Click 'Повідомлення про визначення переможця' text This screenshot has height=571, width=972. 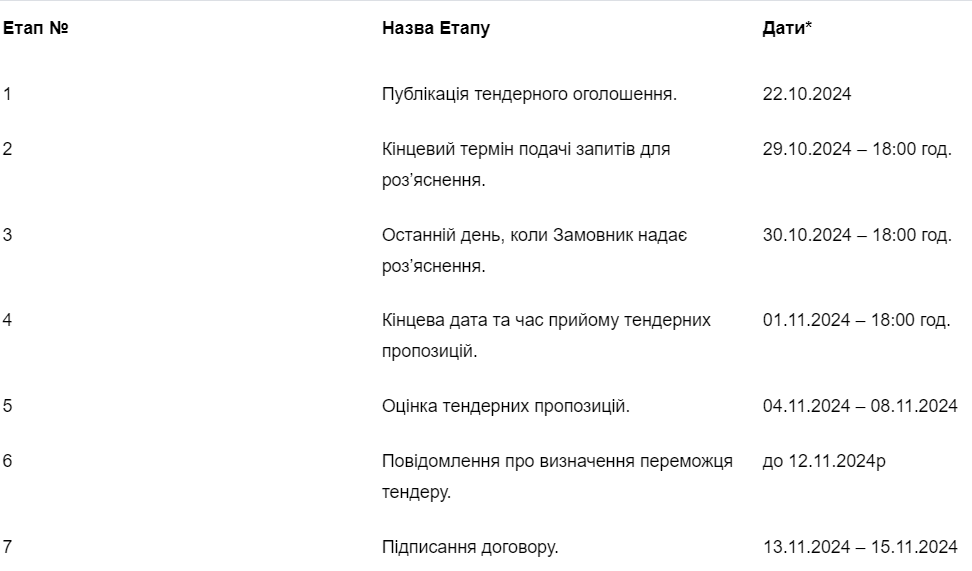pyautogui.click(x=557, y=462)
